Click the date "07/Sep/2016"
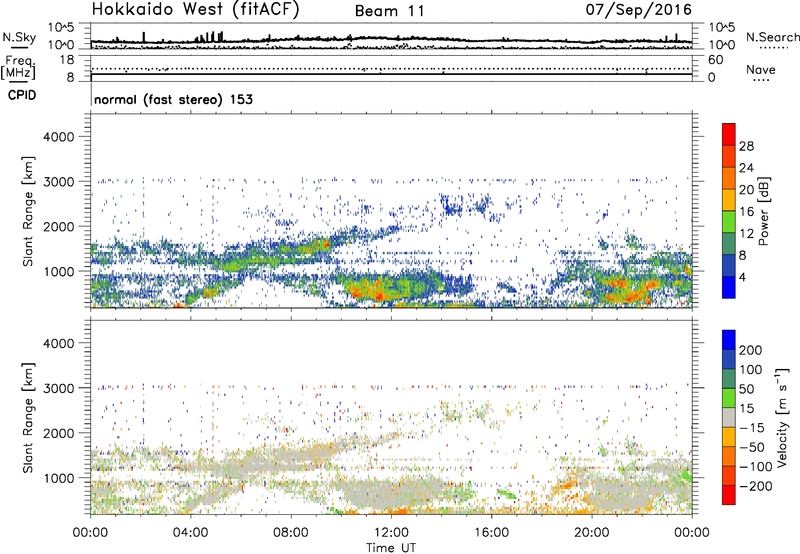 [638, 10]
